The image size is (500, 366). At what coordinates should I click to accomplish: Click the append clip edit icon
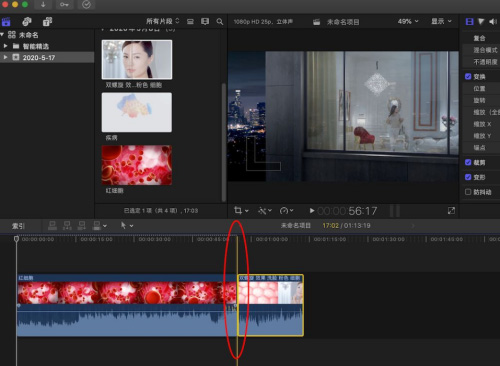82,226
